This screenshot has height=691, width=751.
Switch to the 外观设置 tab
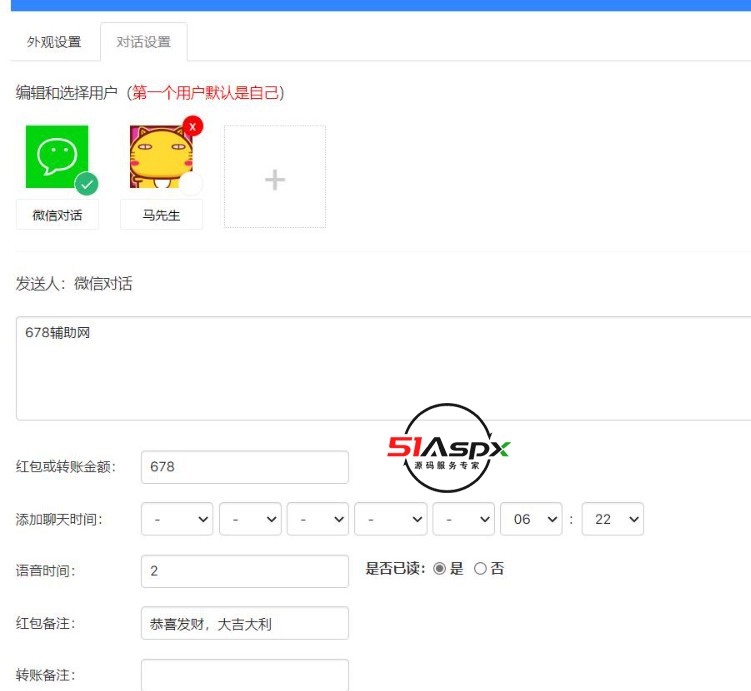54,42
